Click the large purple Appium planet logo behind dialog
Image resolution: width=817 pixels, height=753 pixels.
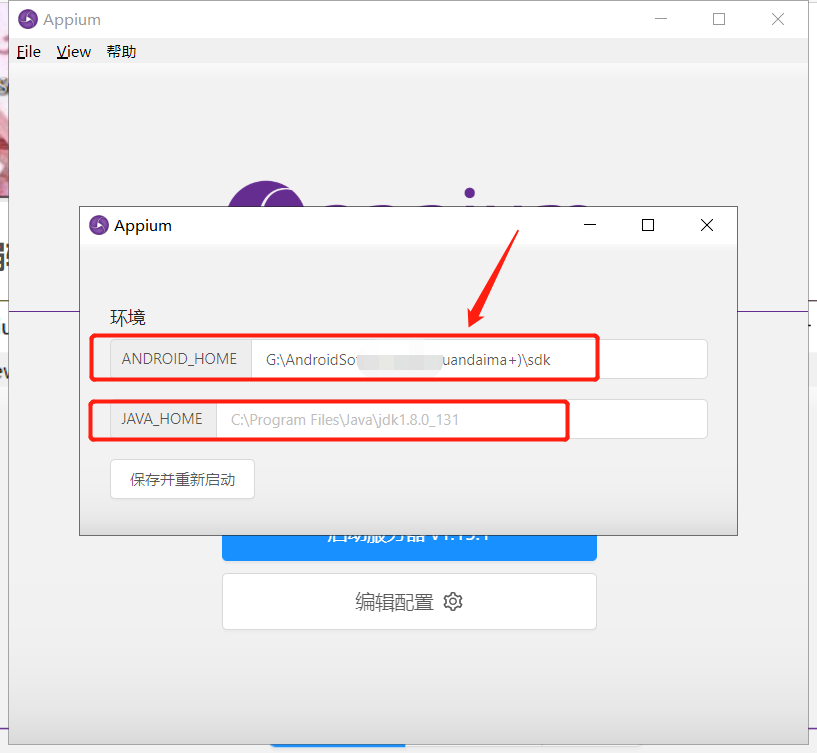pos(265,197)
